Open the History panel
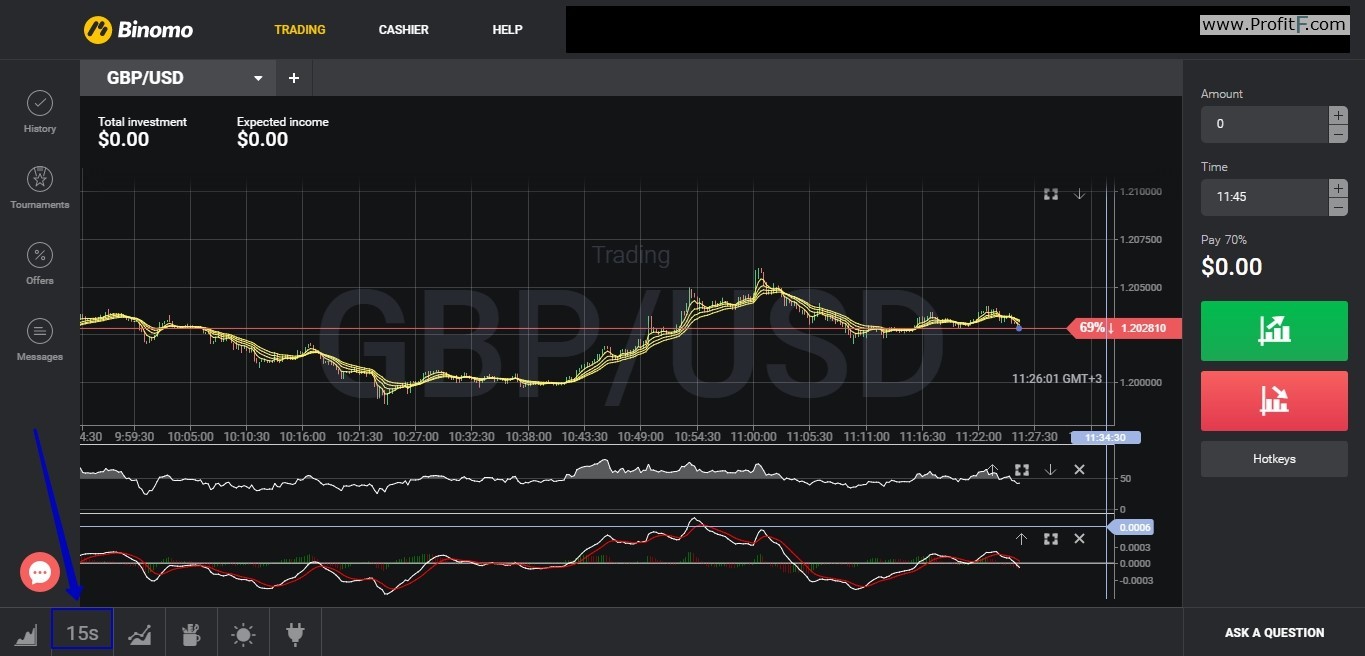The width and height of the screenshot is (1365, 656). click(40, 112)
